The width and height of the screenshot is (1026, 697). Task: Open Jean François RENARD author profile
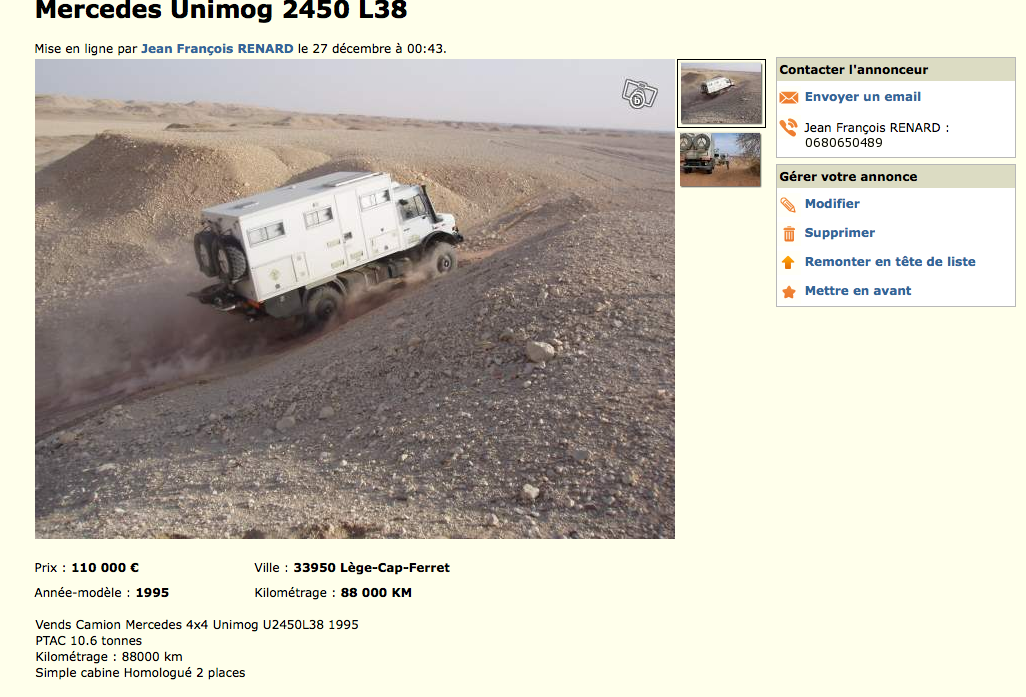(217, 48)
